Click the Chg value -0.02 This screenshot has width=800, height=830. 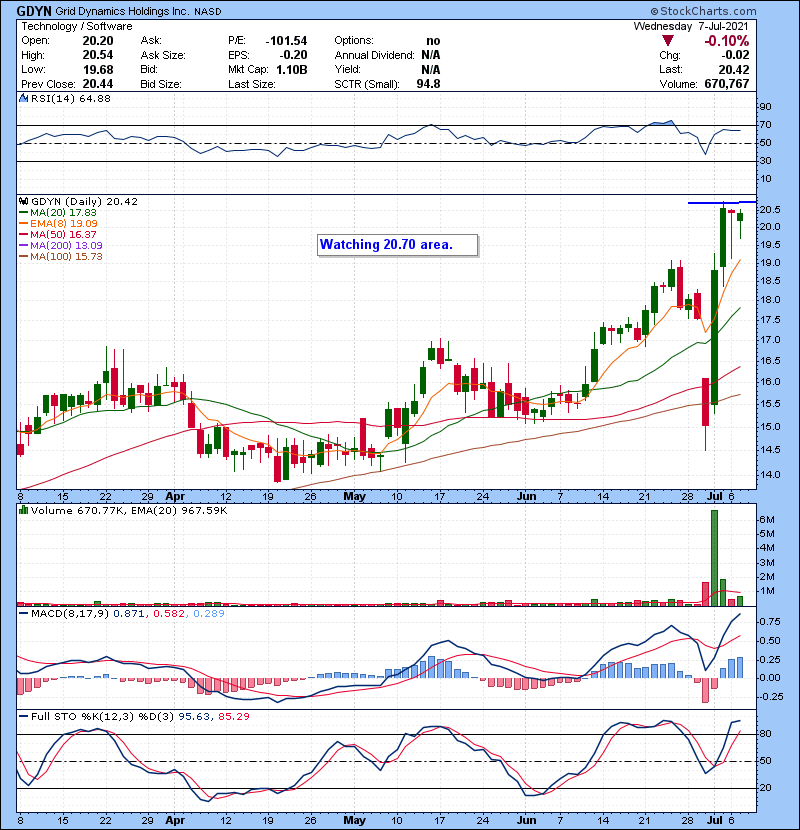click(x=735, y=55)
